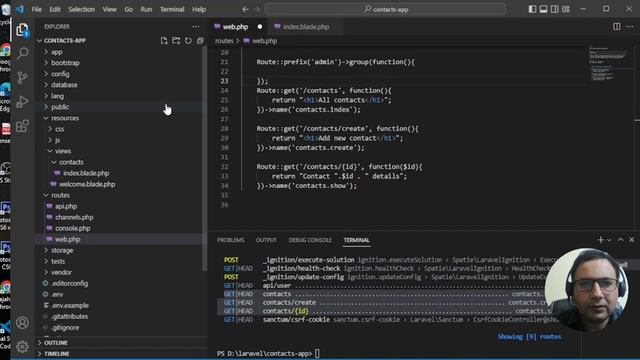Open the Go menu
The height and width of the screenshot is (360, 640).
(x=129, y=9)
